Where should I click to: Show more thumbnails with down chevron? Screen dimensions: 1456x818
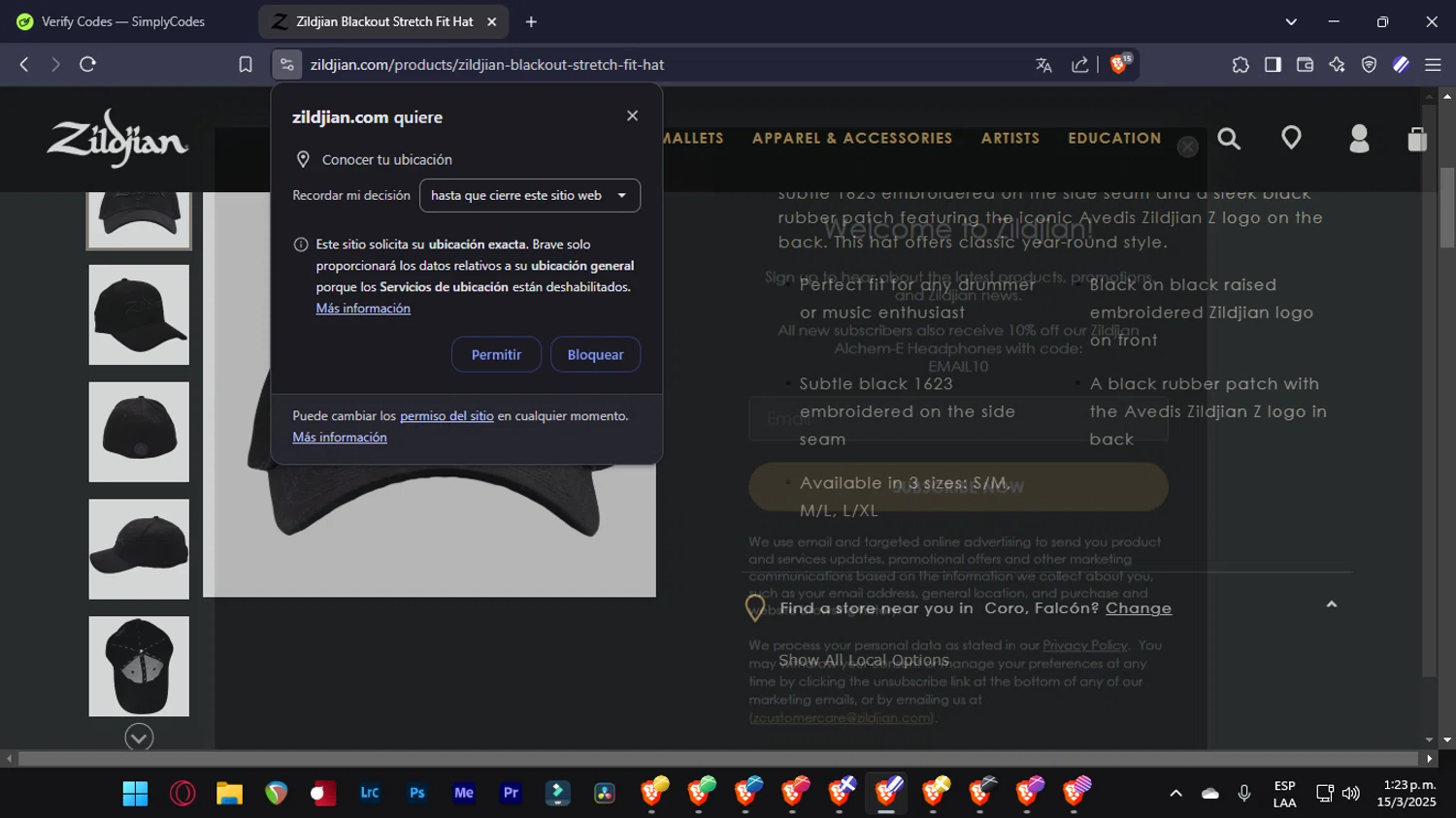click(x=139, y=737)
